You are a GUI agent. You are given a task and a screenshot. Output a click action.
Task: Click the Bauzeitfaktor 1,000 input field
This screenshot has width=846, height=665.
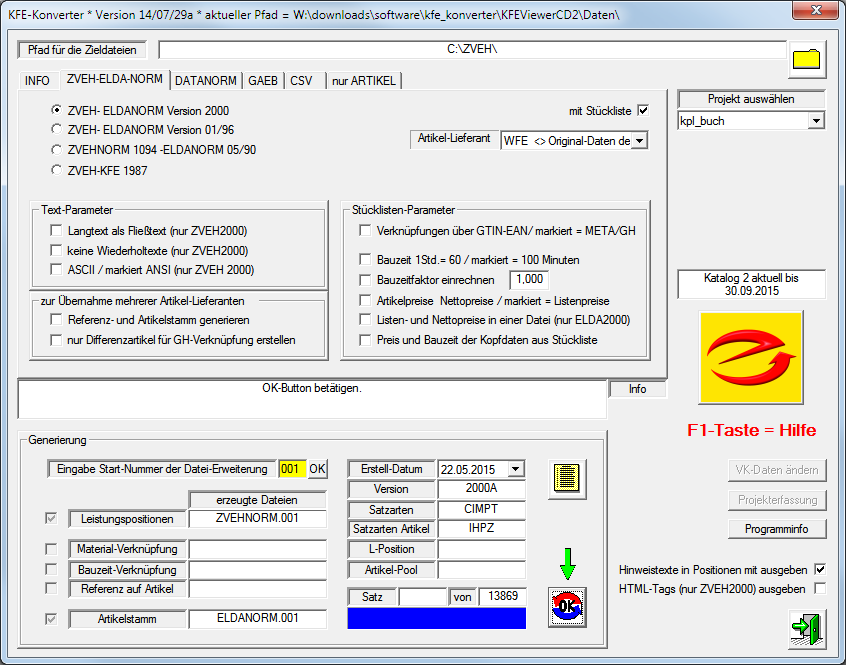click(x=531, y=280)
